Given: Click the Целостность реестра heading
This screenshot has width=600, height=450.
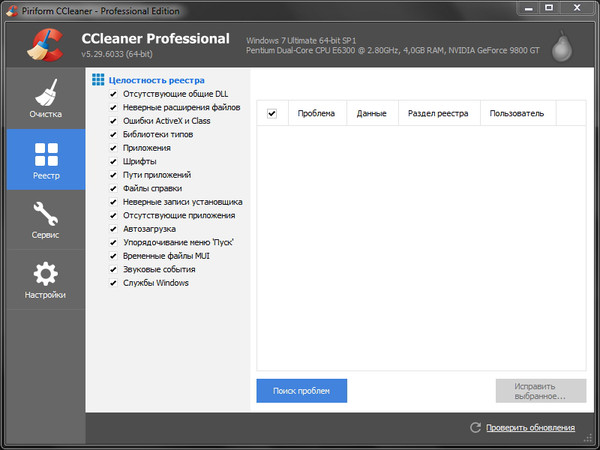Looking at the screenshot, I should pyautogui.click(x=157, y=80).
